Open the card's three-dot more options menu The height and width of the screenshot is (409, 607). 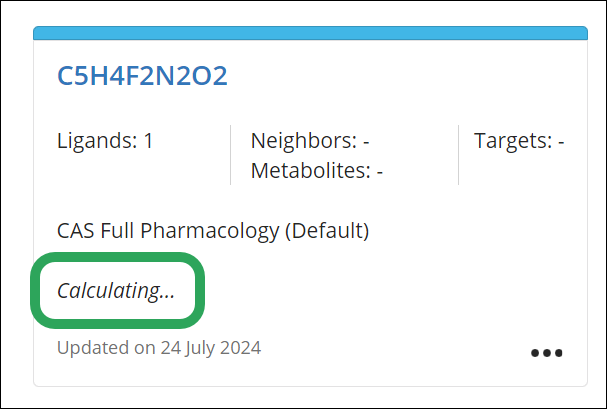click(547, 353)
